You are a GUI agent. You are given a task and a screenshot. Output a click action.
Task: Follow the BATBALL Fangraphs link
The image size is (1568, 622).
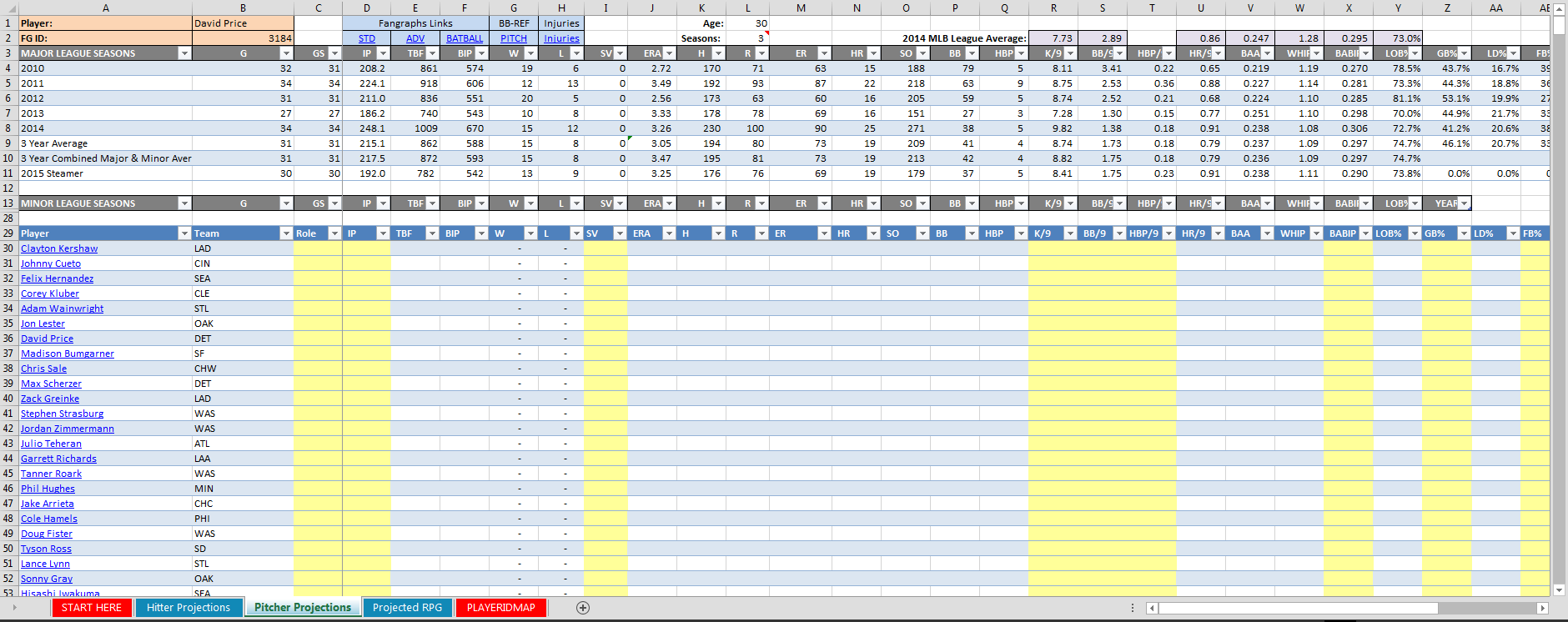(x=465, y=38)
